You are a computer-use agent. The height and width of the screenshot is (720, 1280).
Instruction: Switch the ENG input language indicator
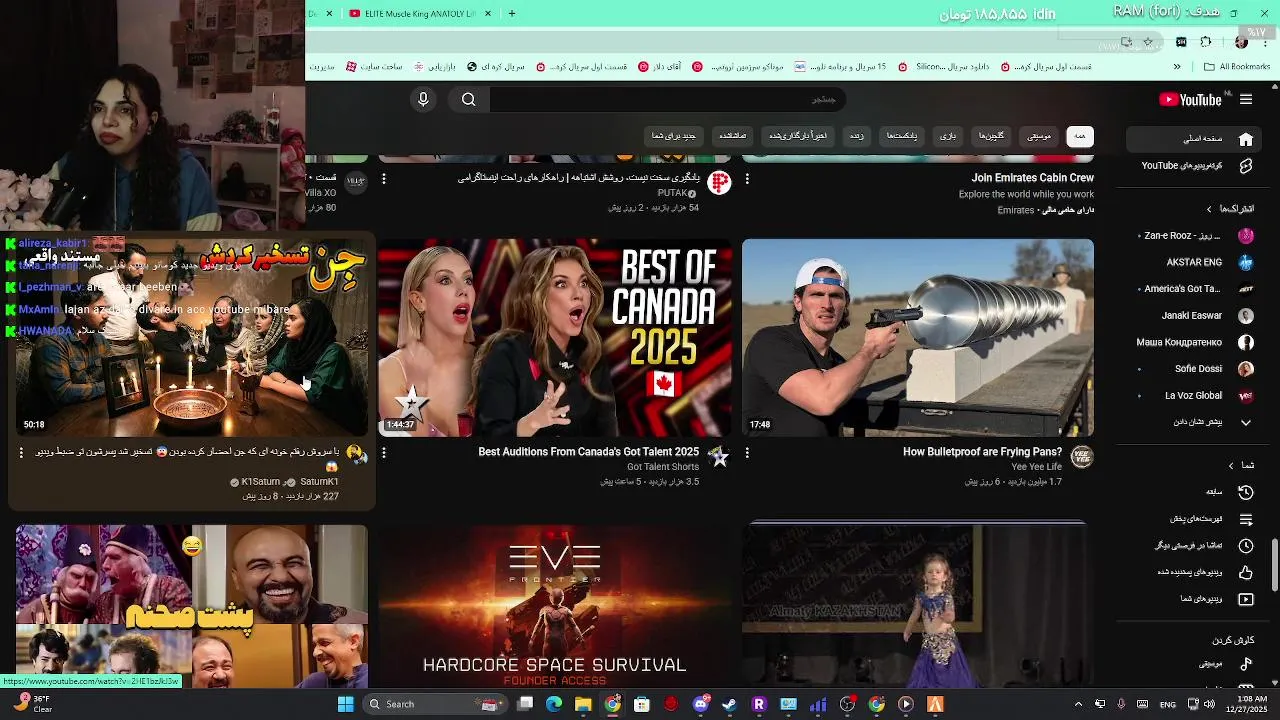pyautogui.click(x=1167, y=704)
